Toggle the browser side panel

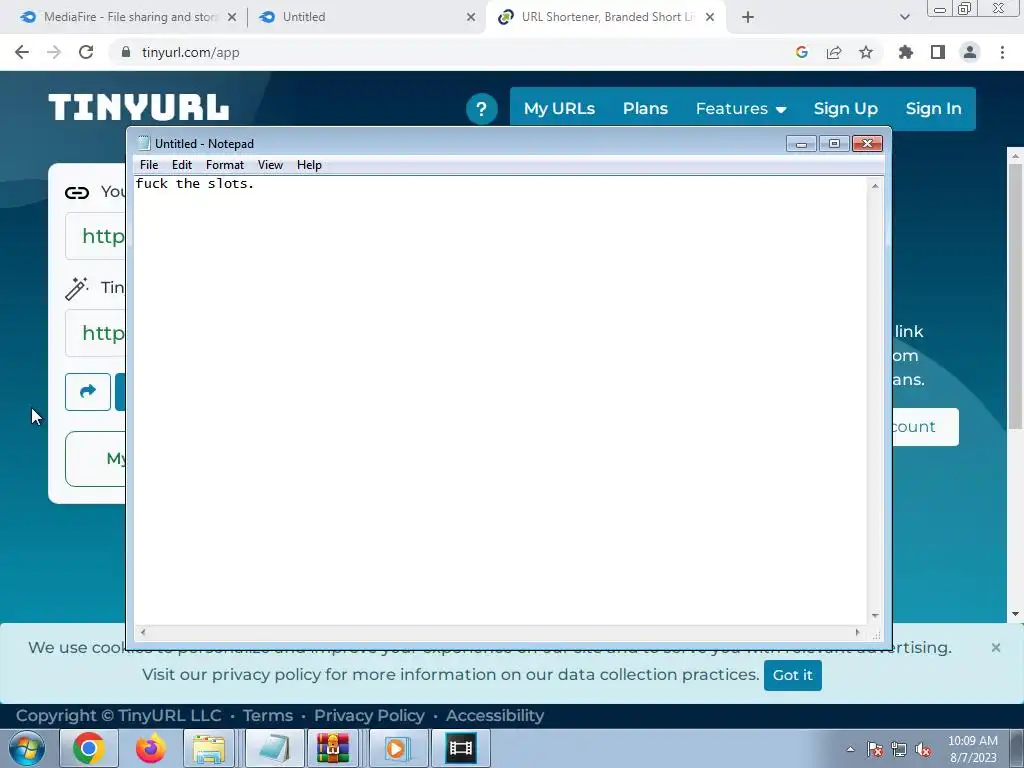pos(938,52)
